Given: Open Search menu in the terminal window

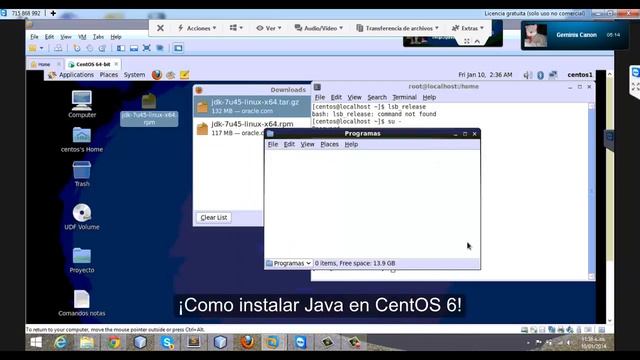Looking at the screenshot, I should 377,97.
